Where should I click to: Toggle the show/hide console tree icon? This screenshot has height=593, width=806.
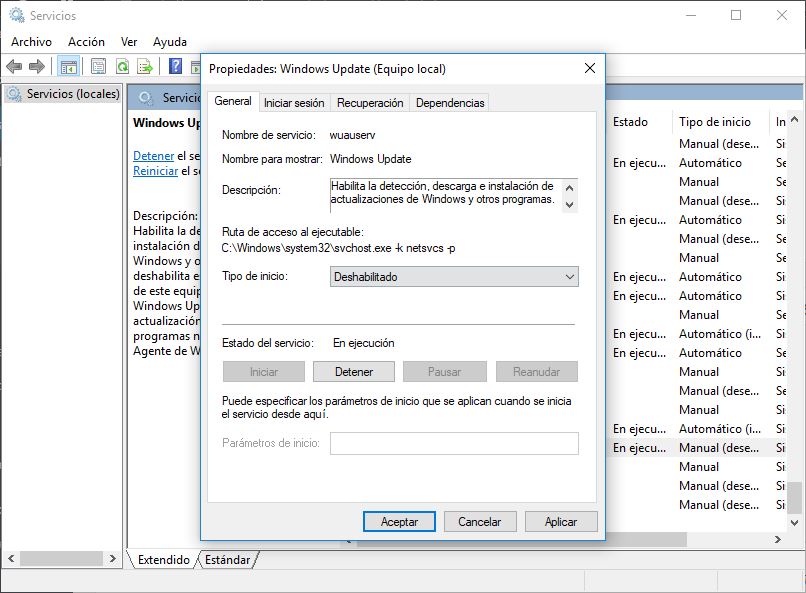coord(68,67)
